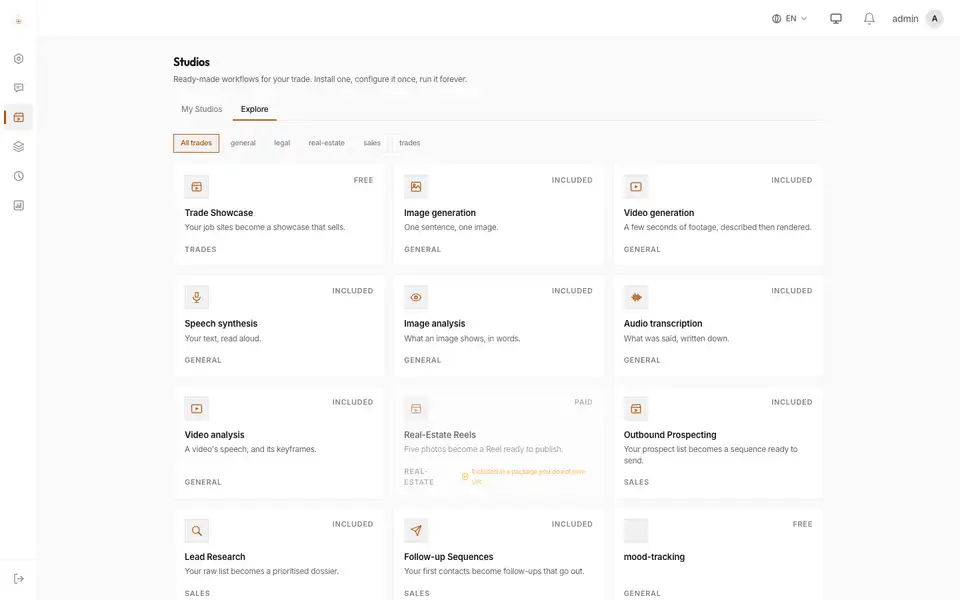Screen dimensions: 960x600
Task: Click the Video generation play icon
Action: 636,187
